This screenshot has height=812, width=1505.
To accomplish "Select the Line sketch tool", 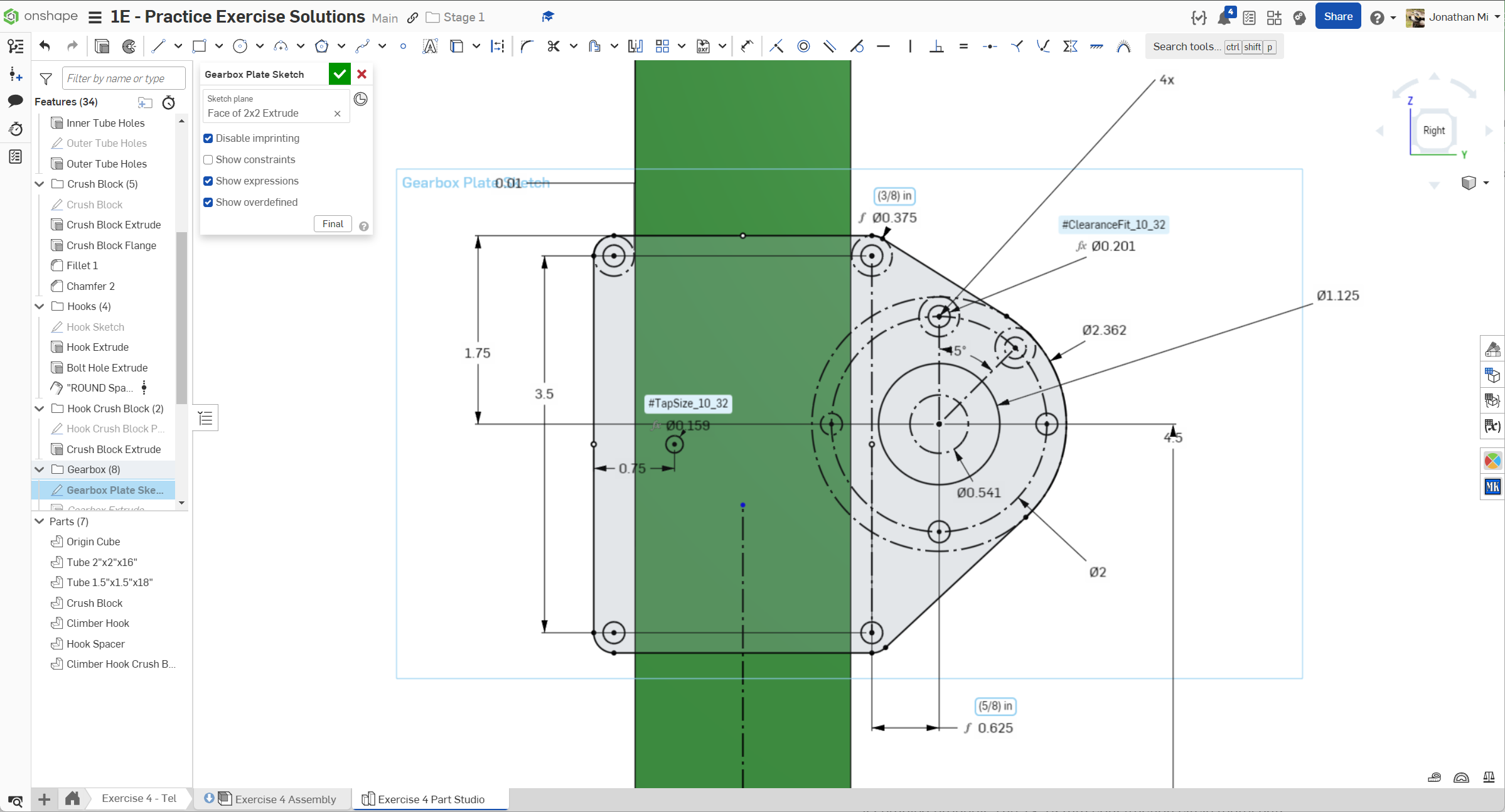I will (x=158, y=46).
